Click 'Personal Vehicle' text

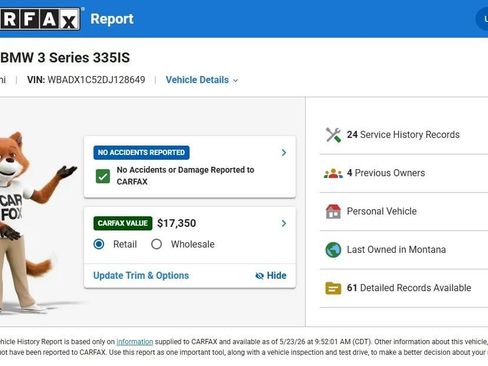pyautogui.click(x=382, y=211)
